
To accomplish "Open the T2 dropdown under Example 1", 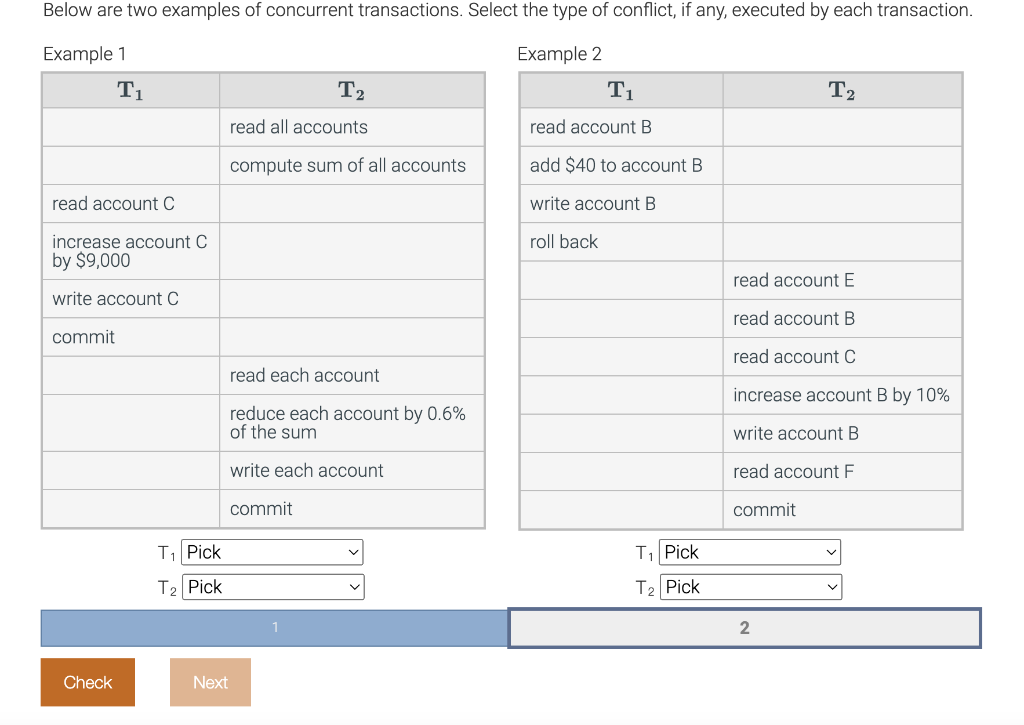I will pos(272,587).
